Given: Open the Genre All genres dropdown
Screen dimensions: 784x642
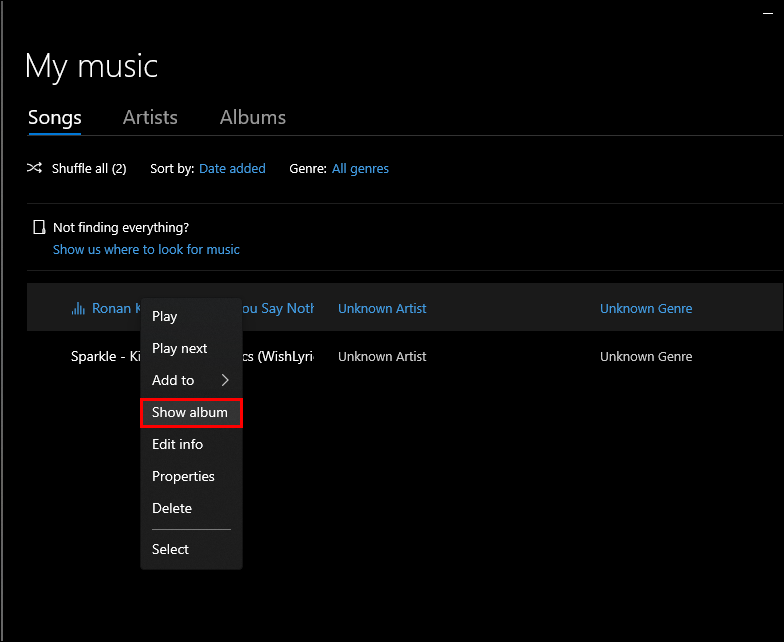Looking at the screenshot, I should pos(360,169).
